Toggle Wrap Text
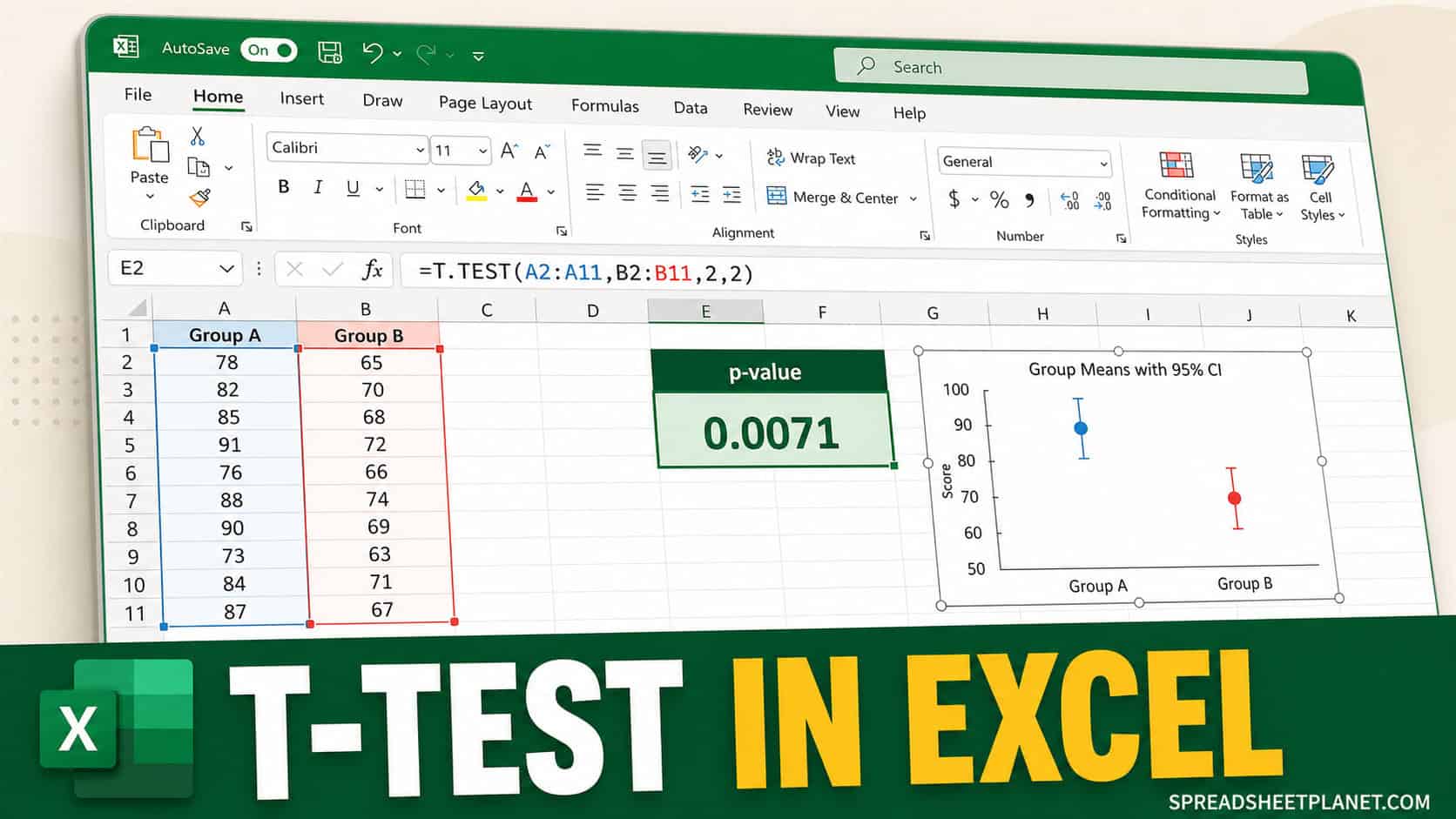This screenshot has width=1456, height=819. point(811,158)
